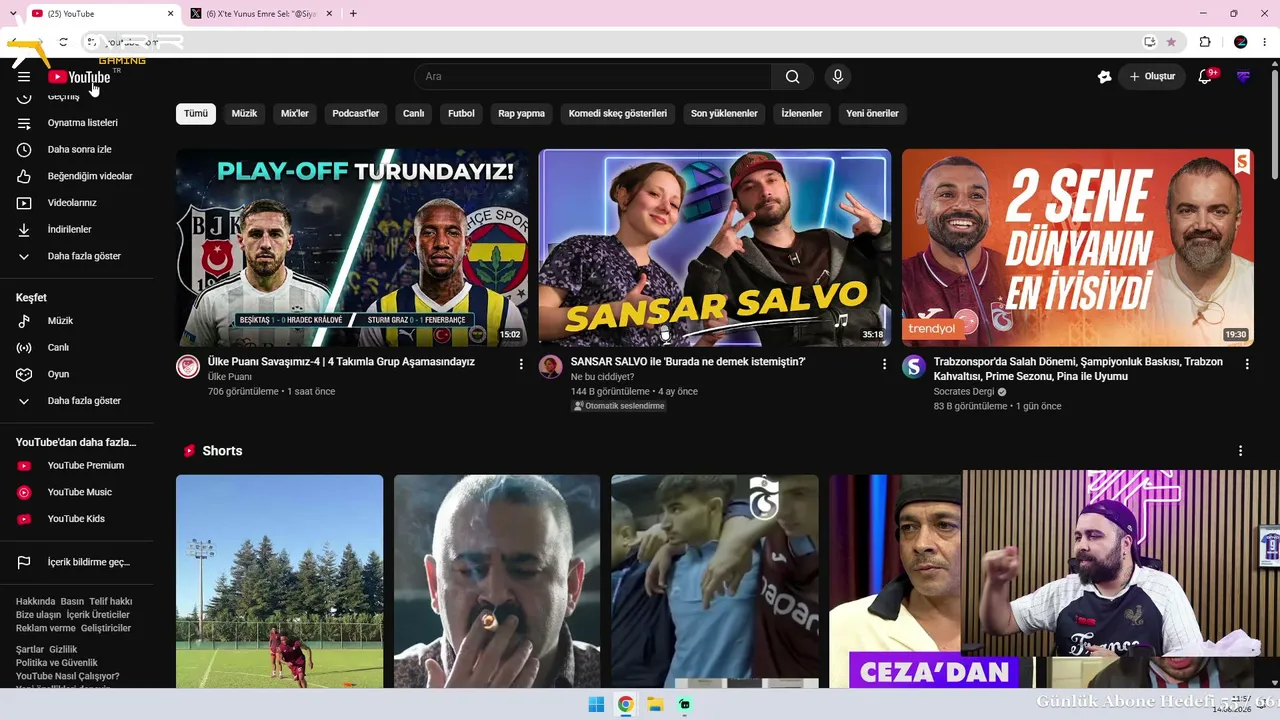This screenshot has width=1280, height=720.
Task: Open options for Ülke Puanı Savaşımız-4 video
Action: [x=521, y=365]
